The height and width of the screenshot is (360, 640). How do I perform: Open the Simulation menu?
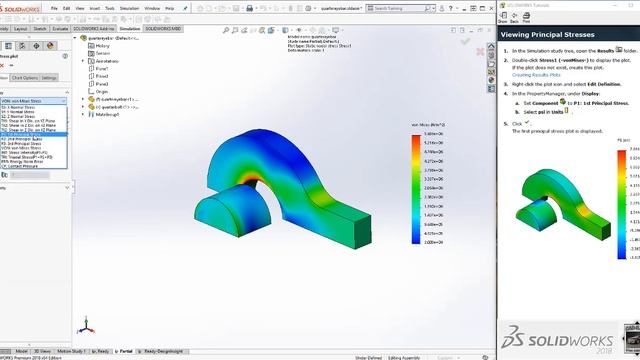point(129,8)
